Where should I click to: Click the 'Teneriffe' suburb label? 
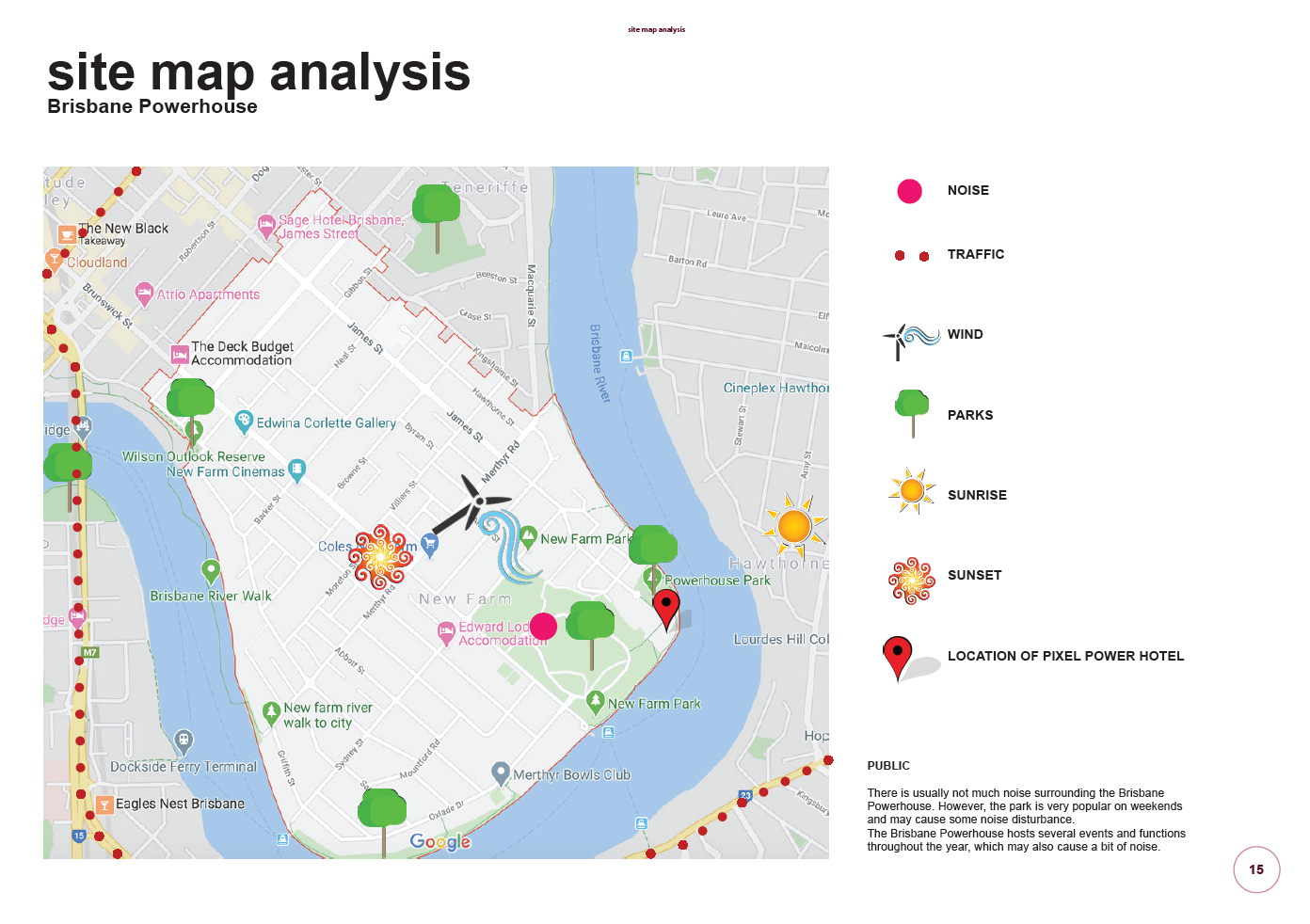tap(487, 188)
